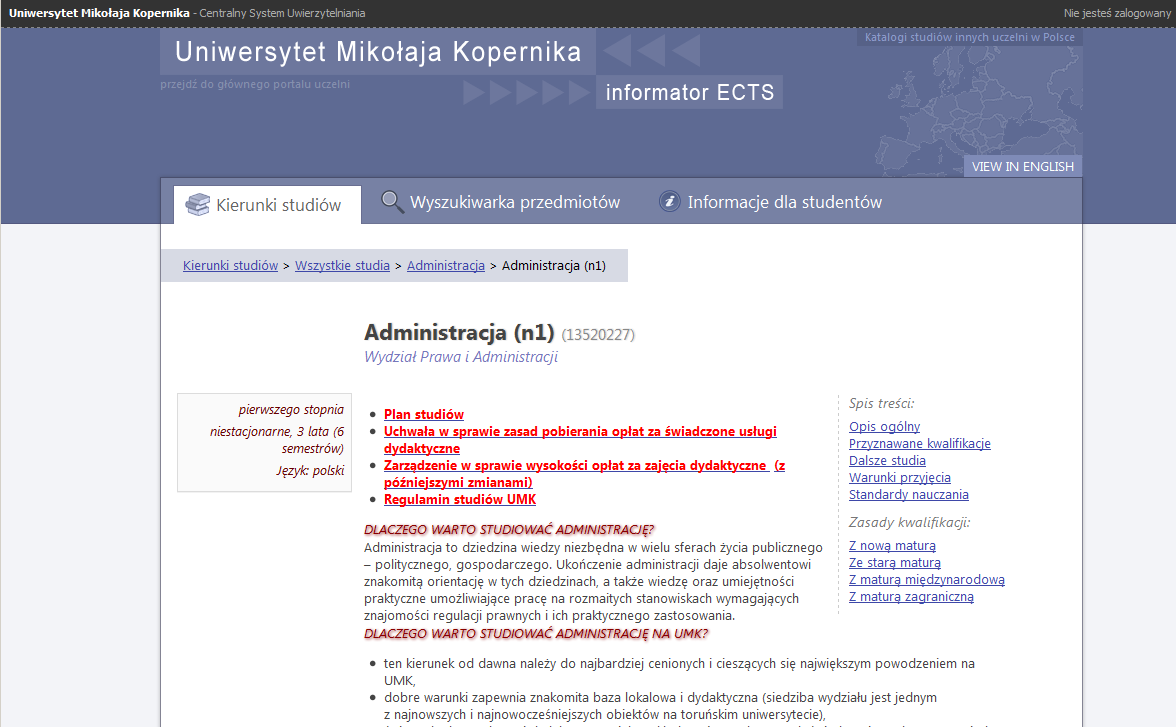Click the info icon beside Informacje dla studentów

[669, 201]
